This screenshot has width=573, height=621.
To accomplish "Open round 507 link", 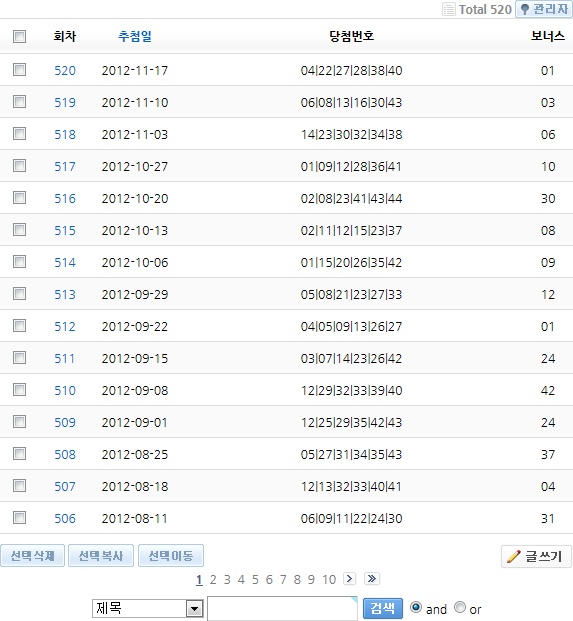I will point(65,487).
